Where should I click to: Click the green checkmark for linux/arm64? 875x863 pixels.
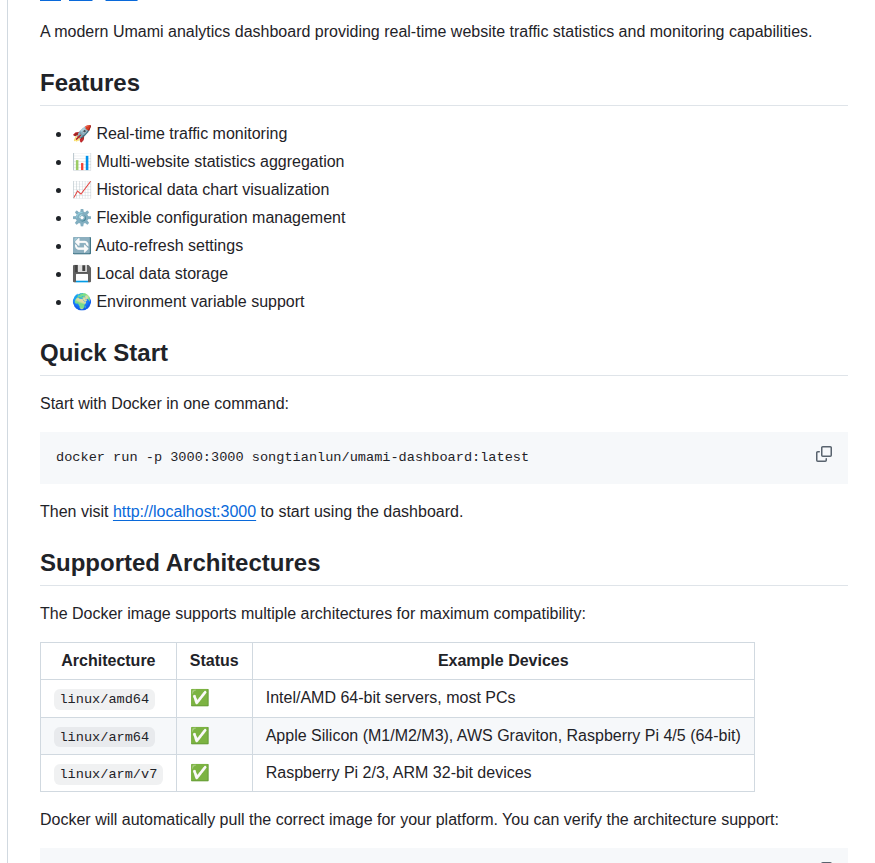(199, 735)
